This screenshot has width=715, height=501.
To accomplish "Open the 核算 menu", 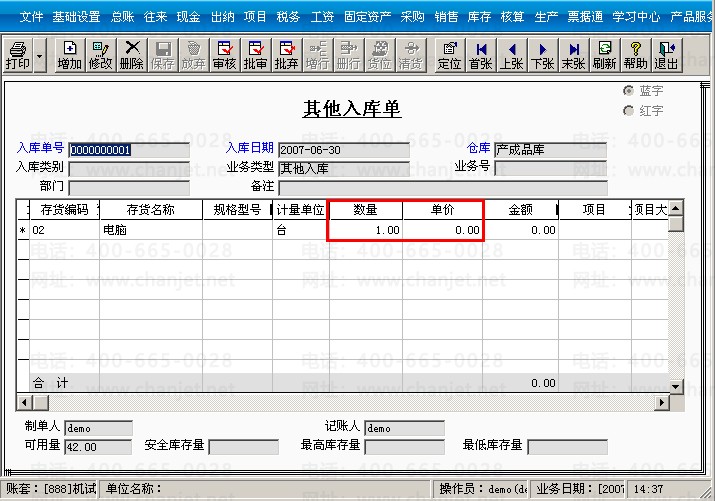I will click(513, 17).
